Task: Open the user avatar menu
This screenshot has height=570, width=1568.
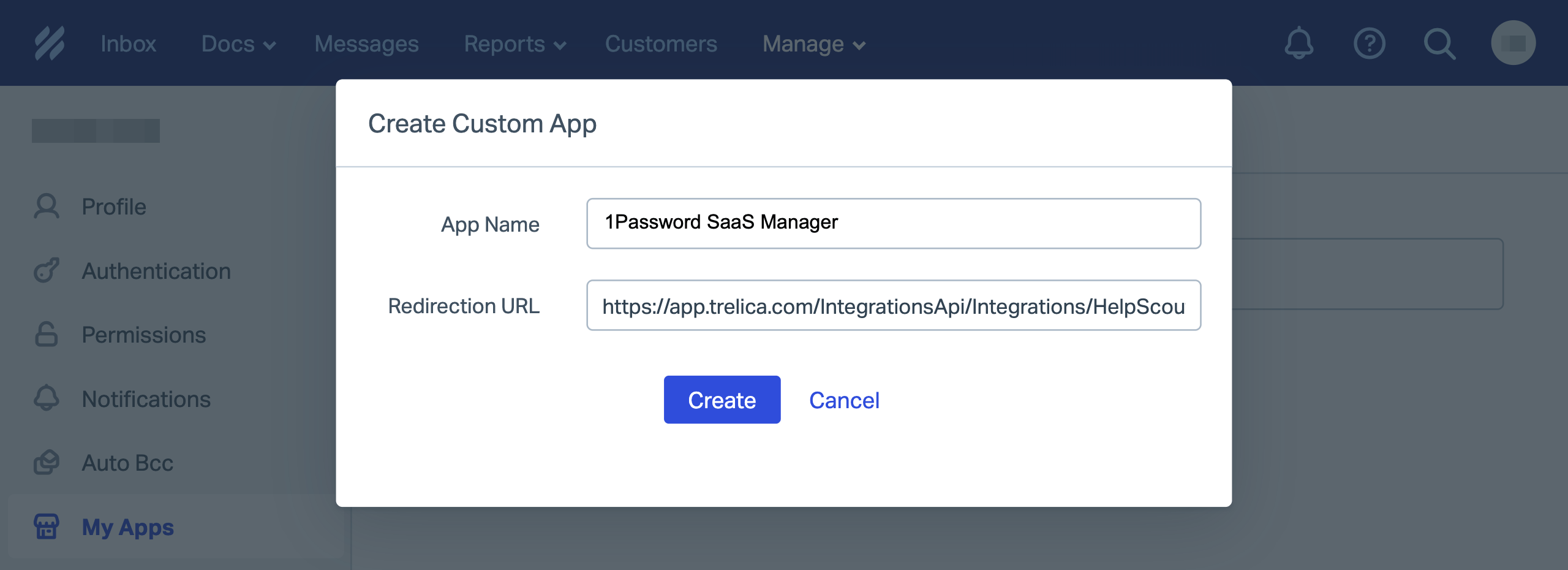Action: pos(1513,43)
